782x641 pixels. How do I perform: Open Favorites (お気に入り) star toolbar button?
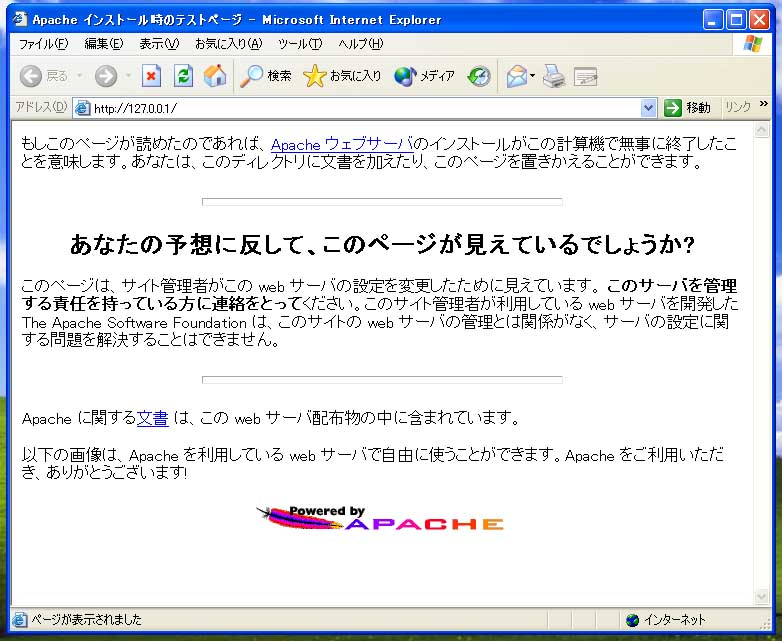click(x=342, y=76)
